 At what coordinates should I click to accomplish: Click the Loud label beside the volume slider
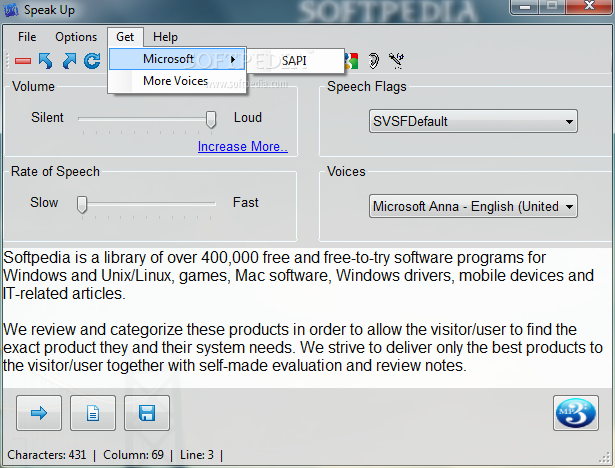247,117
